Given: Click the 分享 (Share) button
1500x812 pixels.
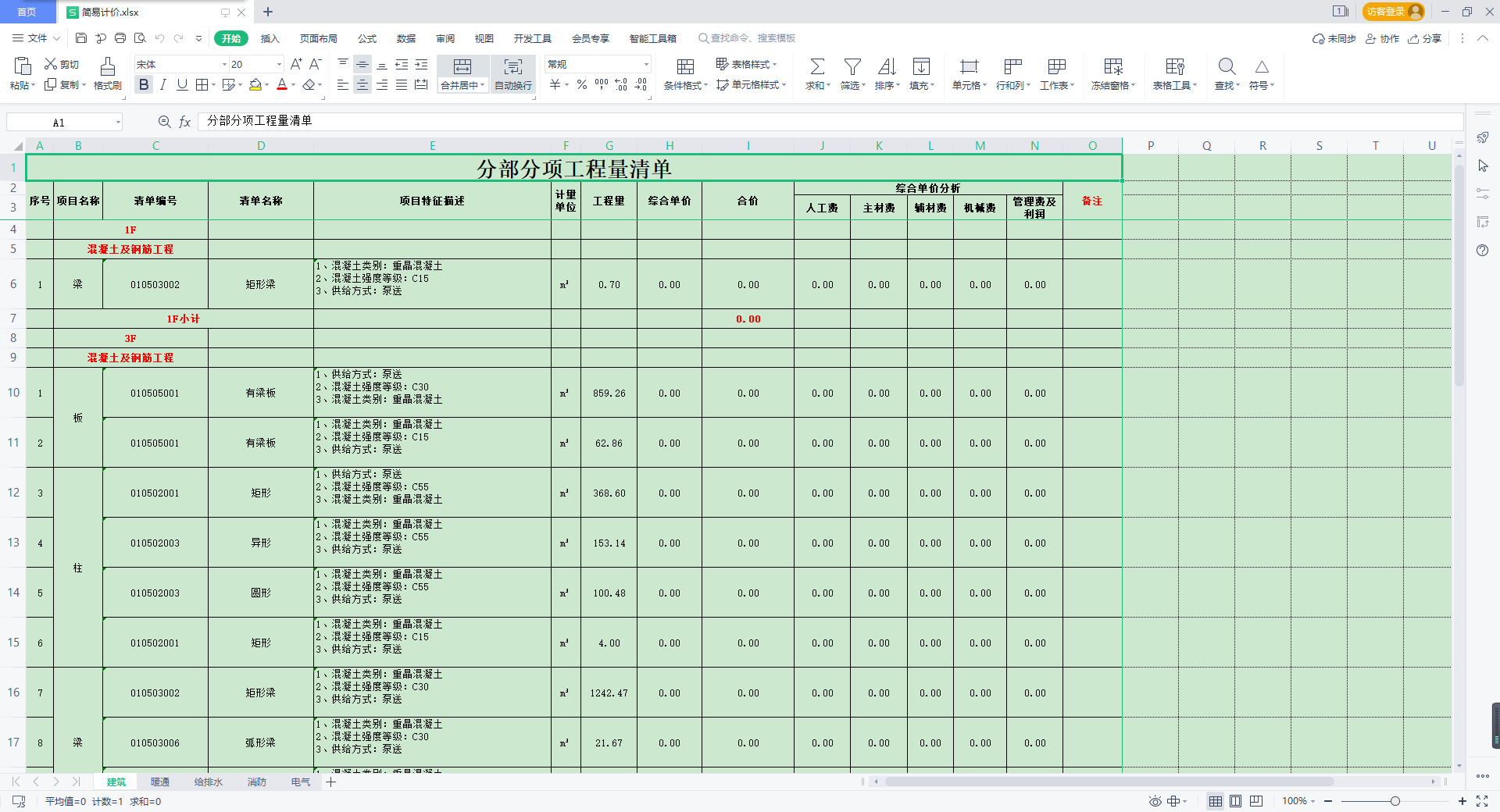Looking at the screenshot, I should click(x=1424, y=38).
